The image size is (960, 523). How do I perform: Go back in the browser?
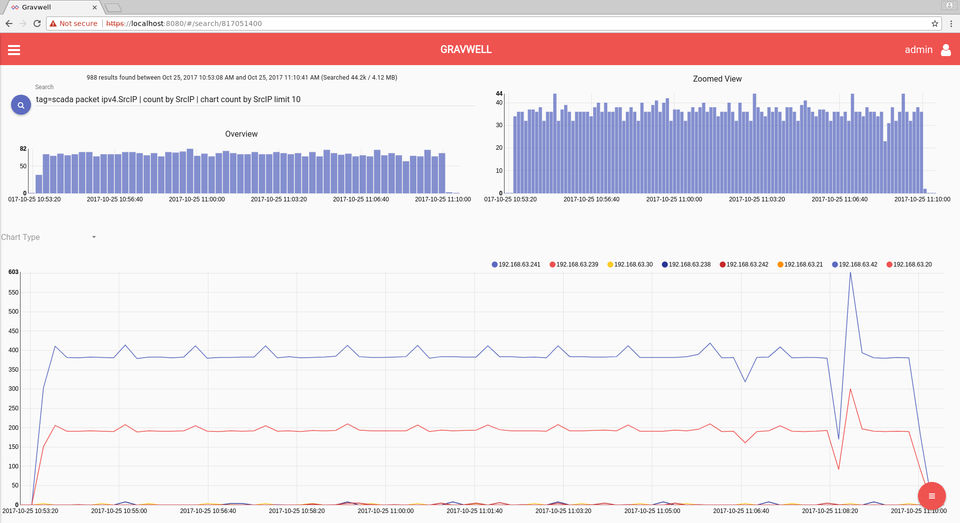click(9, 23)
